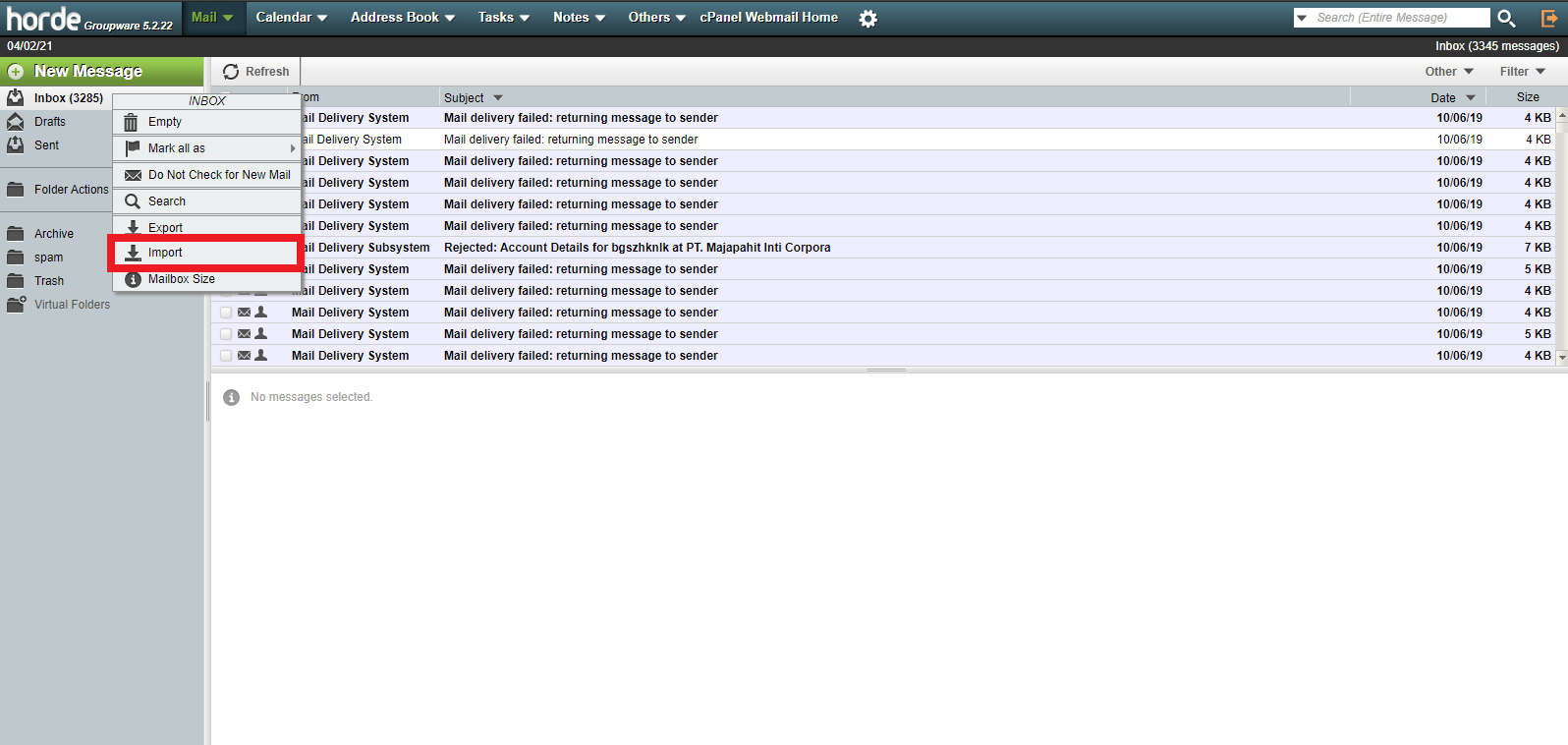Open the Trash folder icon

click(16, 280)
